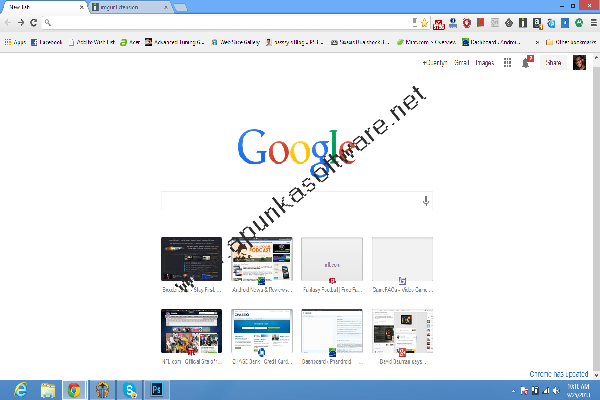Screen dimensions: 600x400
Task: Open the Facebook bookmark
Action: [x=46, y=42]
